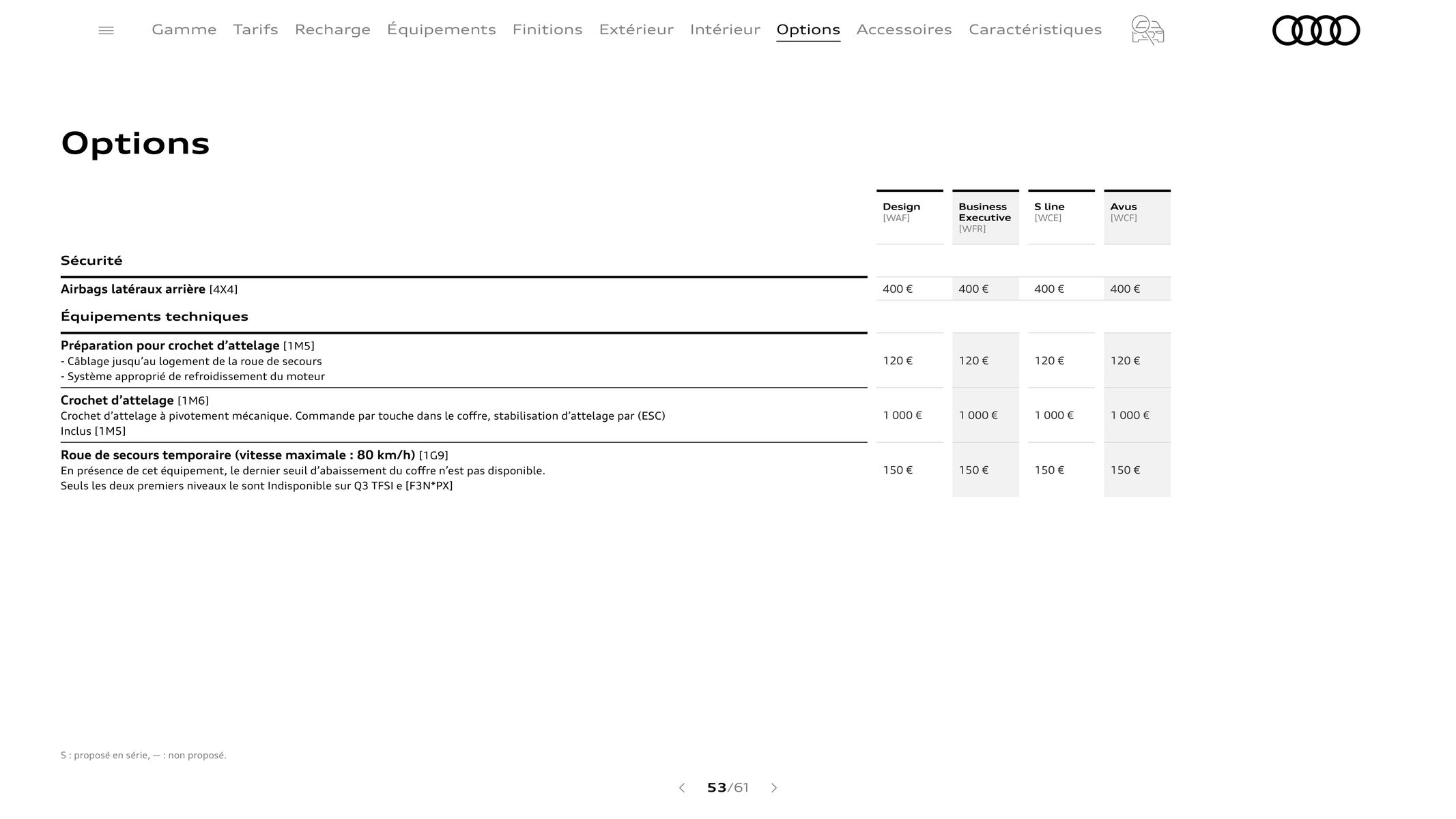This screenshot has width=1456, height=819.
Task: Click the Sécurité section heading
Action: (x=91, y=261)
